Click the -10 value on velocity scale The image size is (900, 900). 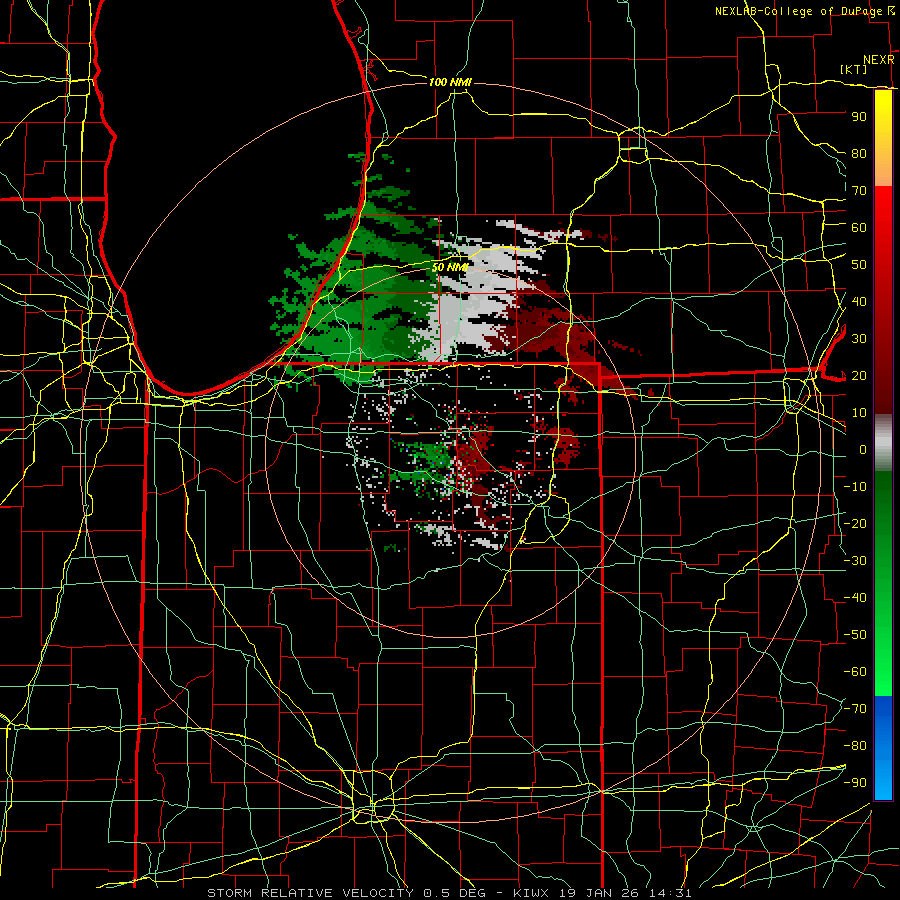tap(855, 487)
